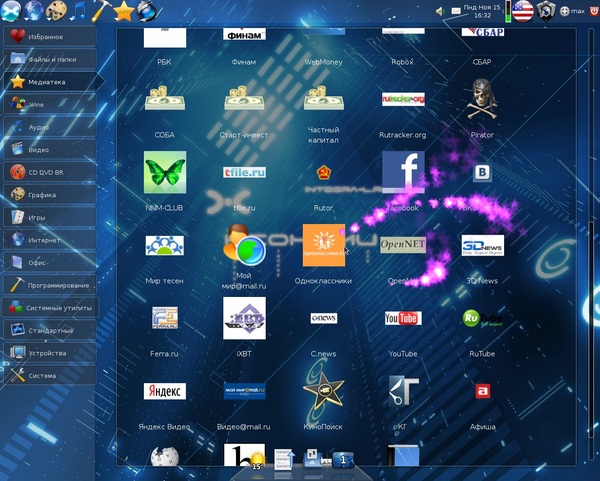Open the max user menu
The width and height of the screenshot is (600, 481).
pyautogui.click(x=573, y=11)
